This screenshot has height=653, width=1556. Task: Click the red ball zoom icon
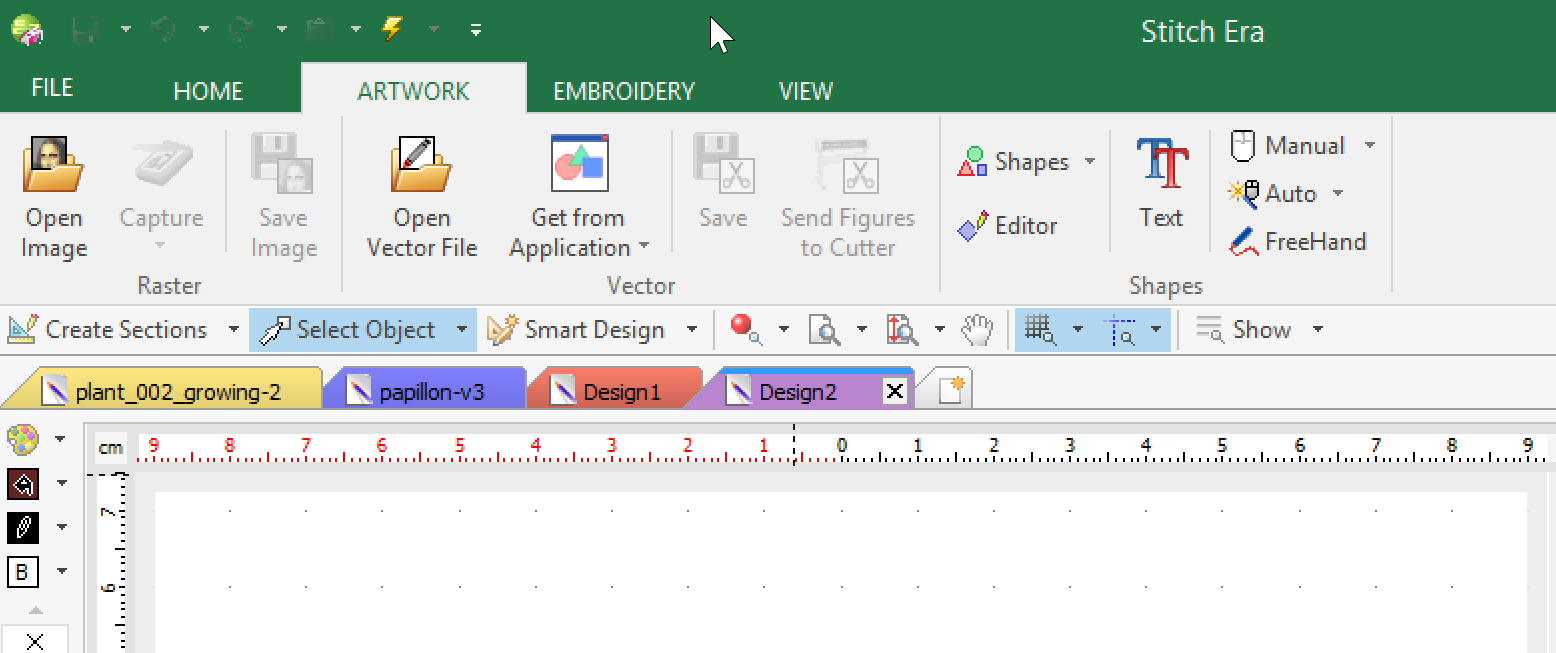point(745,329)
